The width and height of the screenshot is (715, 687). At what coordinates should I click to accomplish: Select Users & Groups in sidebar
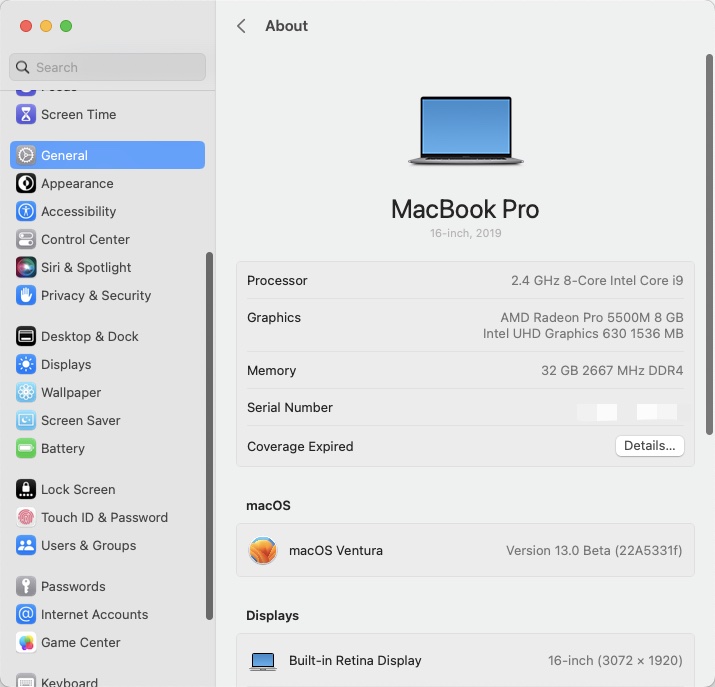[88, 546]
